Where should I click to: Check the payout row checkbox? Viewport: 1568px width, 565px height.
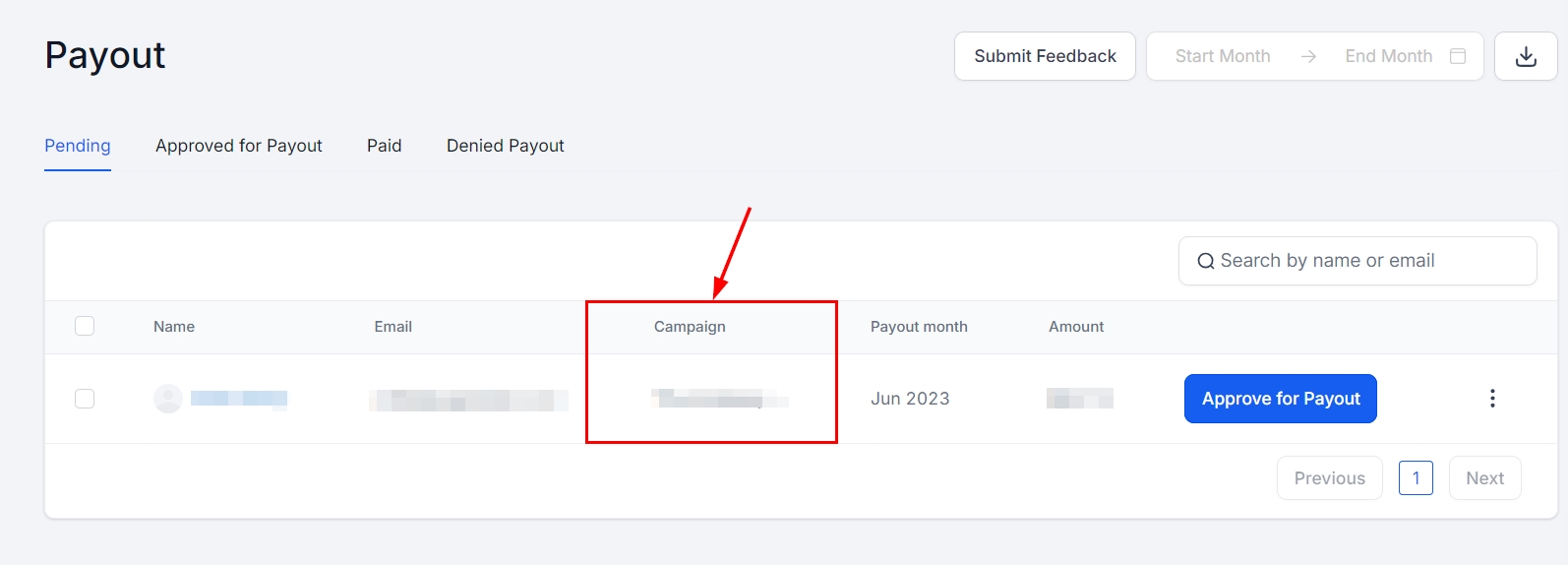click(85, 399)
